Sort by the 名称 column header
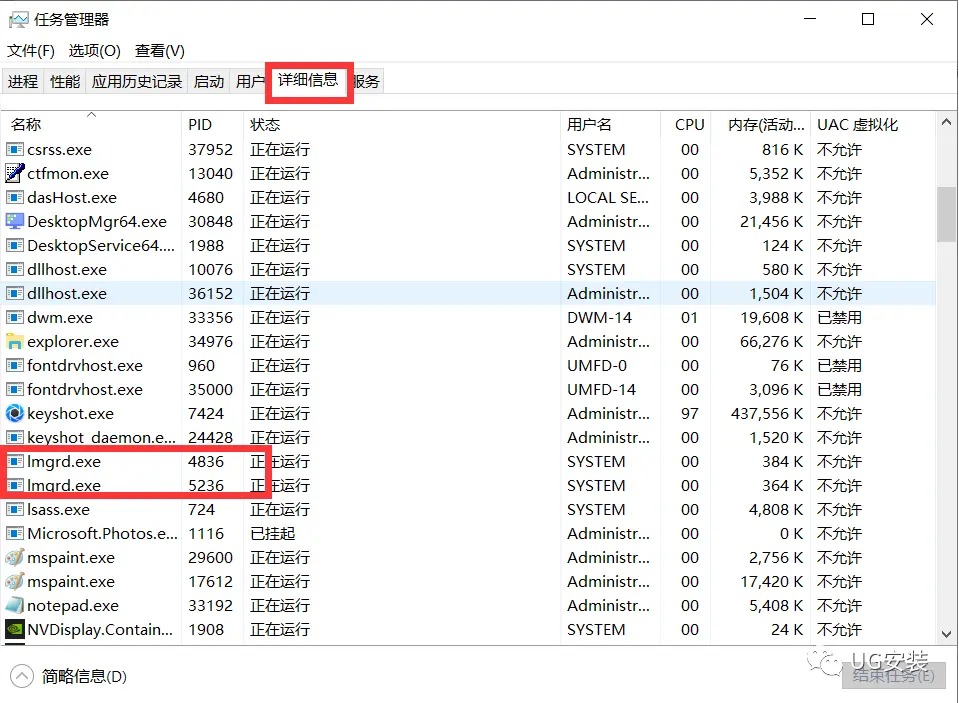The width and height of the screenshot is (959, 703). tap(91, 124)
